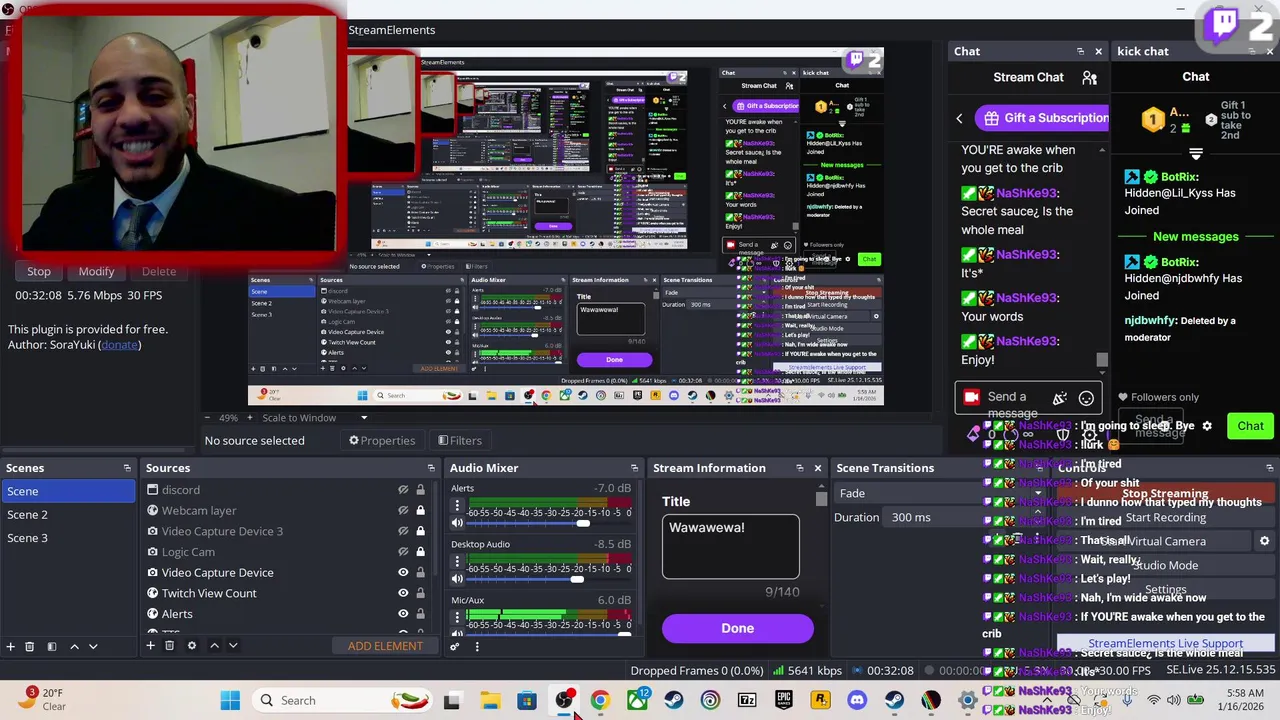This screenshot has height=720, width=1280.
Task: Open the Properties tab below preview
Action: [382, 440]
